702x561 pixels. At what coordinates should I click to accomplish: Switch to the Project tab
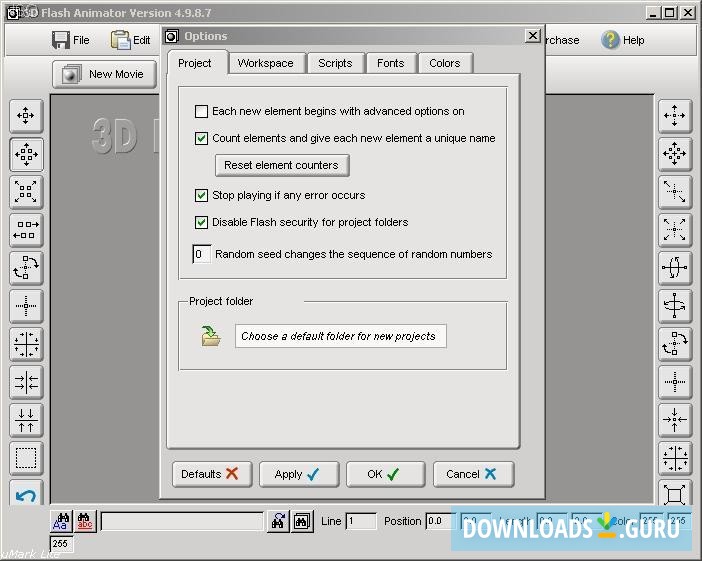[x=195, y=63]
